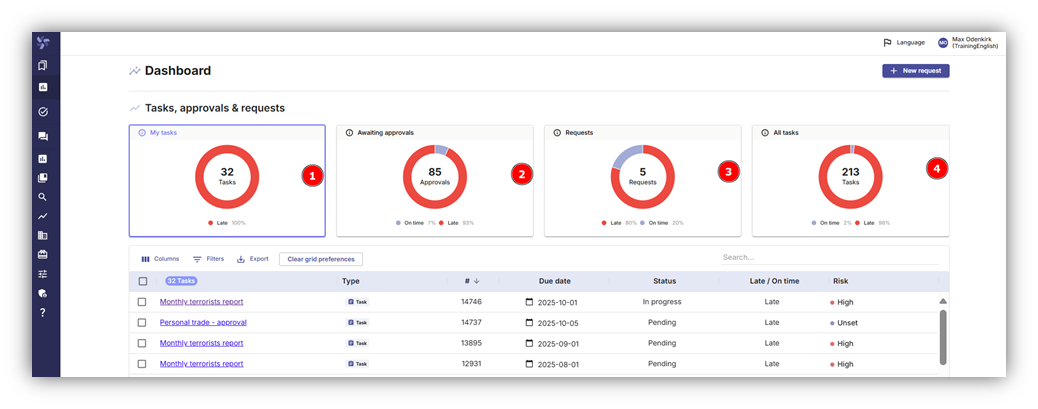Open the search icon in left sidebar
The height and width of the screenshot is (409, 1038).
43,197
